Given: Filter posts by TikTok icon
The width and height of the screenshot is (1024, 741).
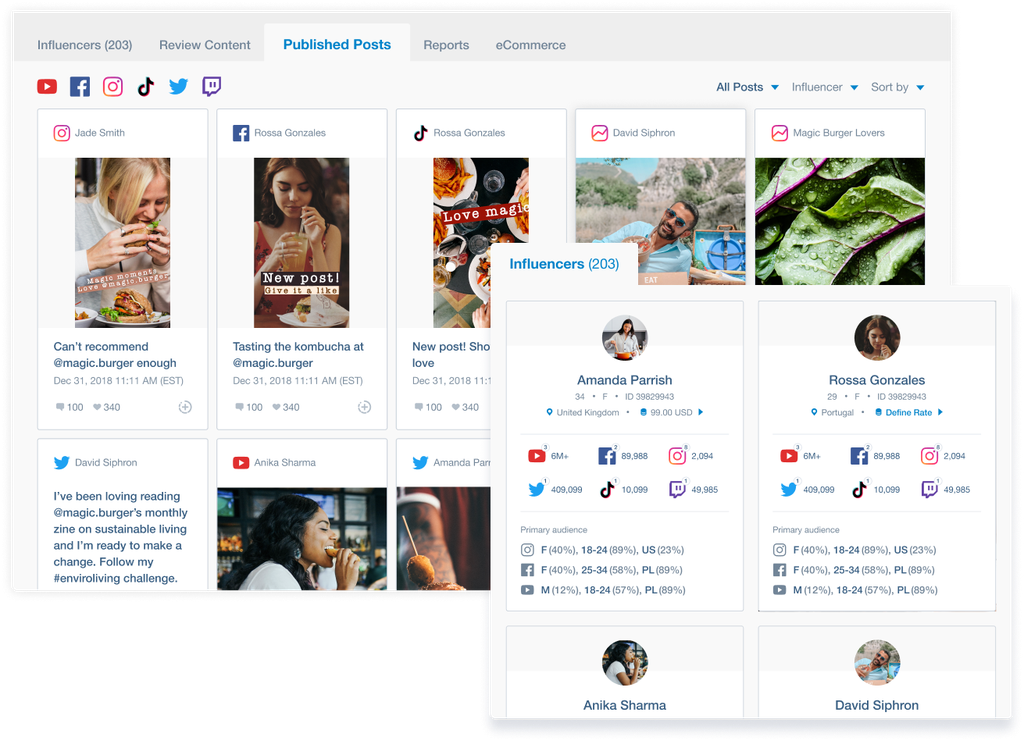Looking at the screenshot, I should 146,87.
